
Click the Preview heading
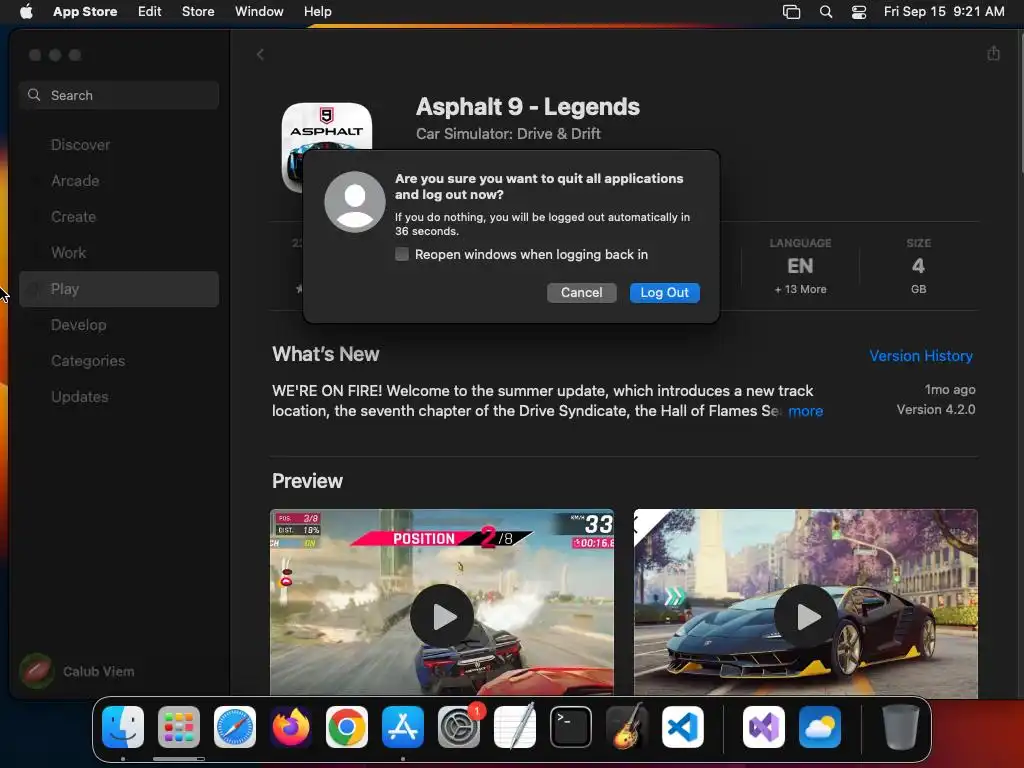tap(307, 481)
